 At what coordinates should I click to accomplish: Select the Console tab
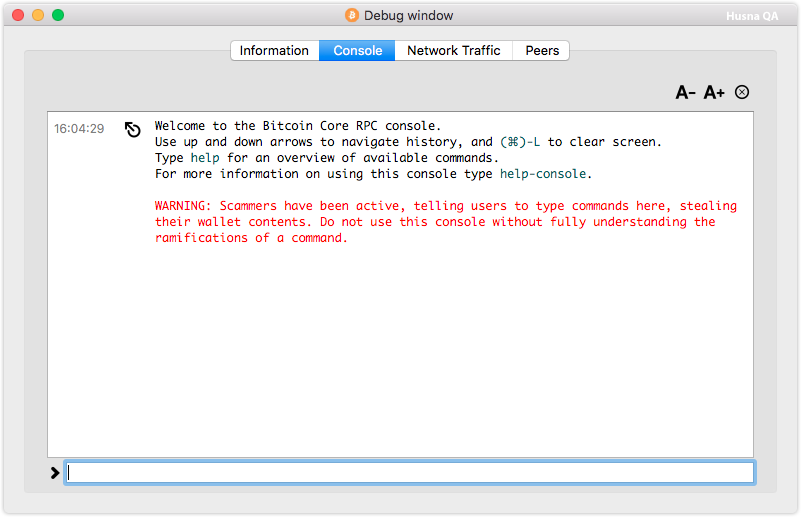(357, 51)
